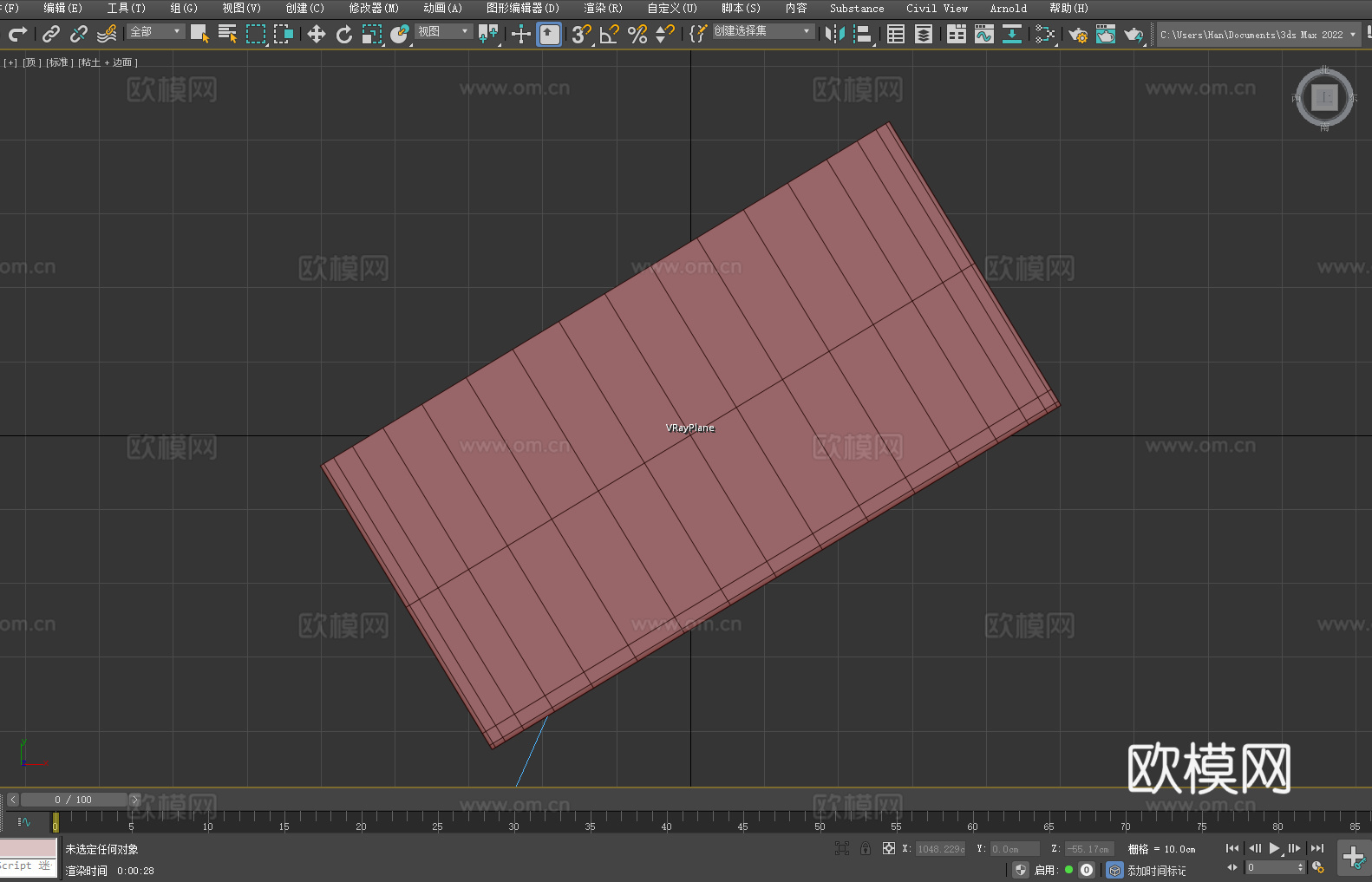Click the 粘土 + 边面 display label
This screenshot has height=882, width=1372.
coord(108,62)
